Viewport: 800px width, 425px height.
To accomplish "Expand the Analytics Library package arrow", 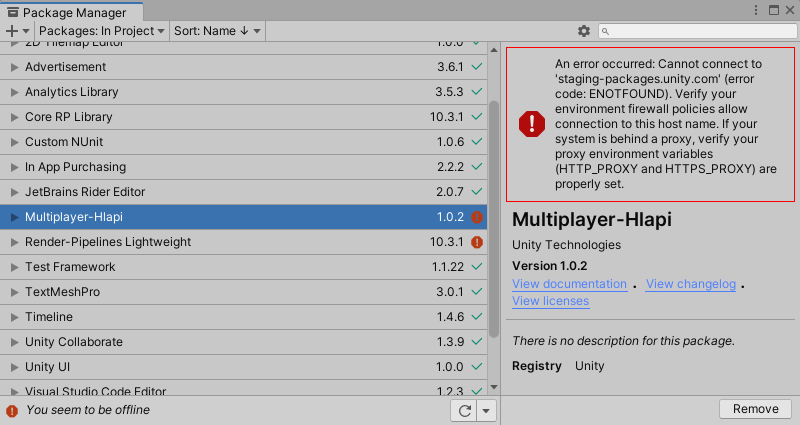I will click(15, 92).
